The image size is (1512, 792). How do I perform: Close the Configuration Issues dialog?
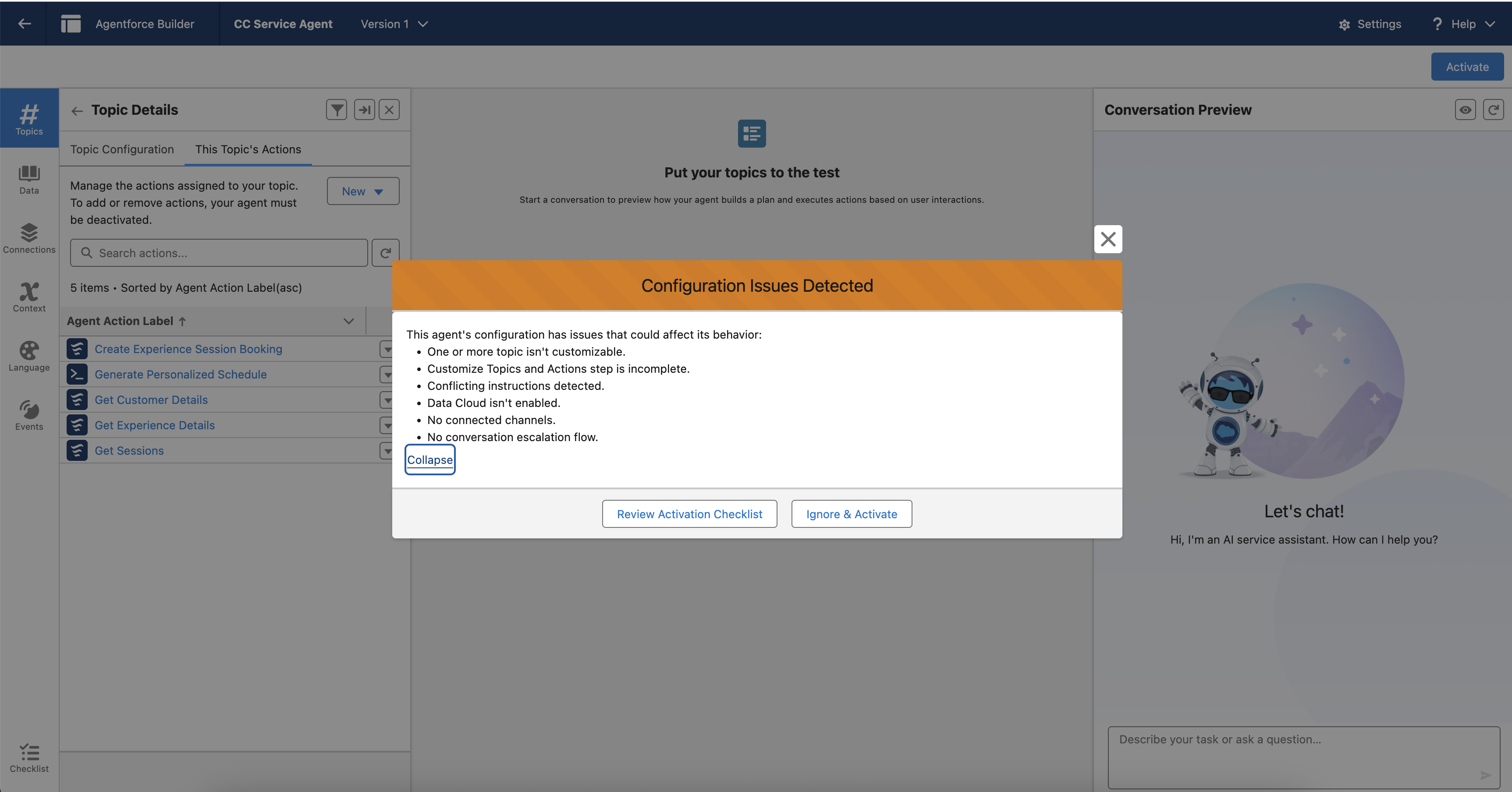(1107, 239)
